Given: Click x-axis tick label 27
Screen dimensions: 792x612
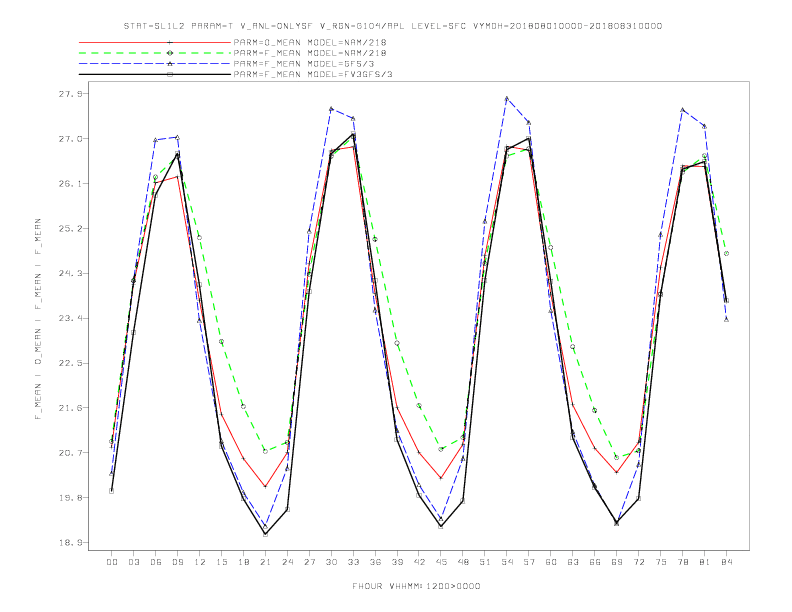Looking at the screenshot, I should [309, 562].
